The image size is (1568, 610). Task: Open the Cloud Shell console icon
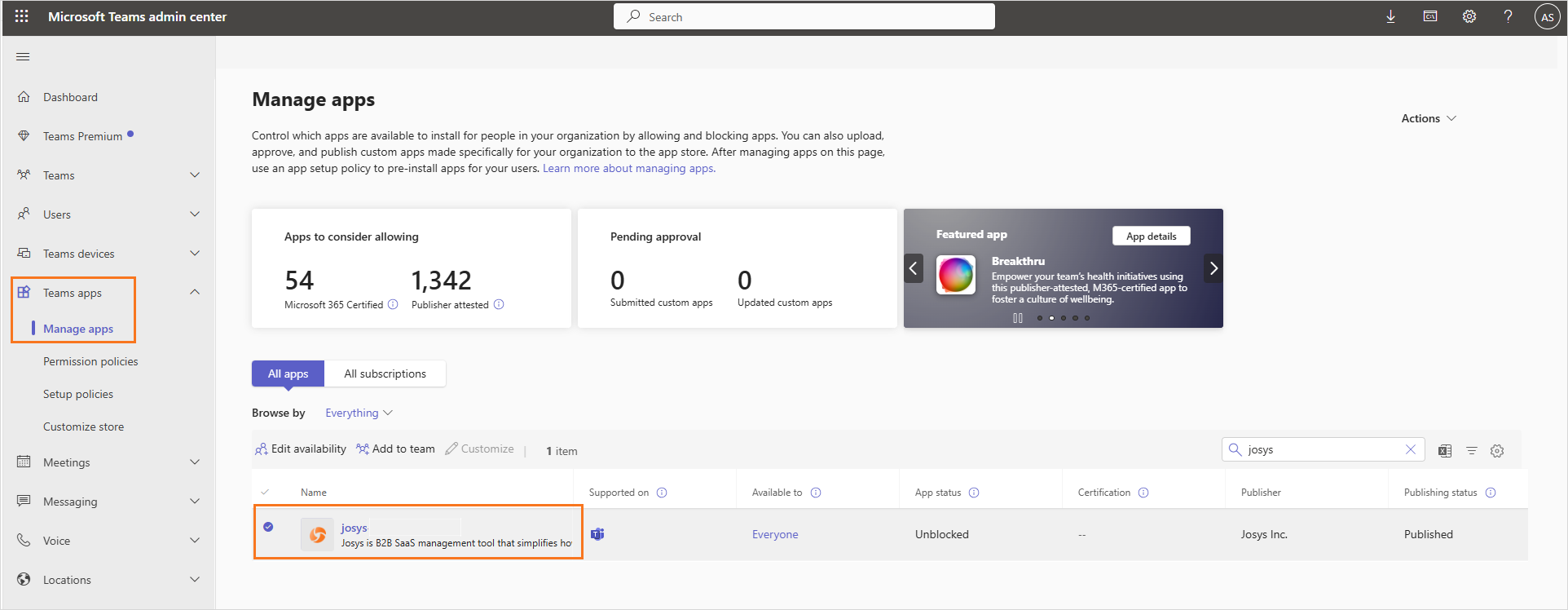click(x=1430, y=16)
